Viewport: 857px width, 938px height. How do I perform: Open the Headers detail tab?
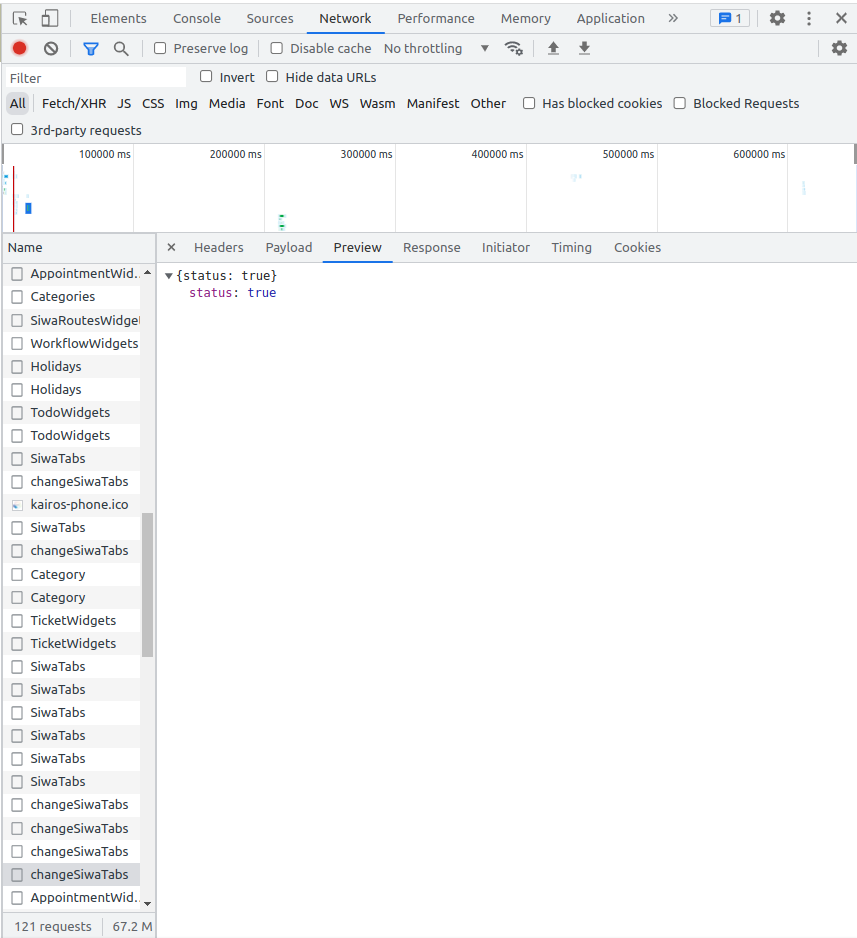tap(218, 248)
